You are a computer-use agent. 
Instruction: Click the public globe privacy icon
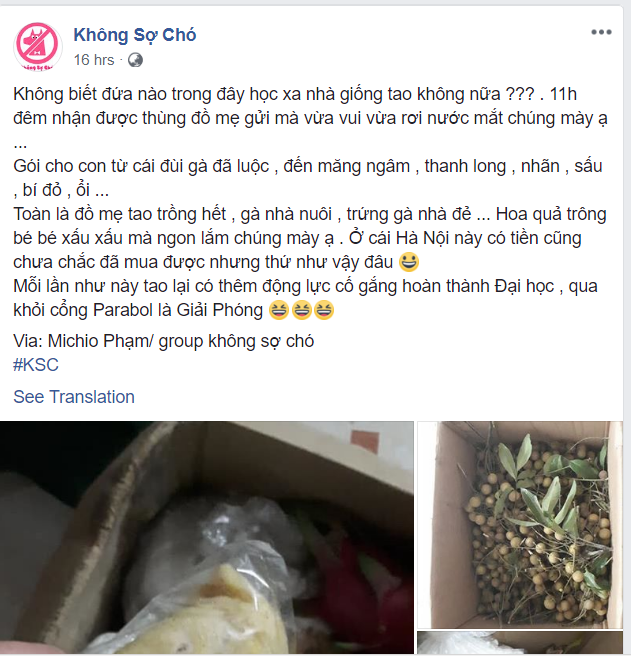pos(135,60)
